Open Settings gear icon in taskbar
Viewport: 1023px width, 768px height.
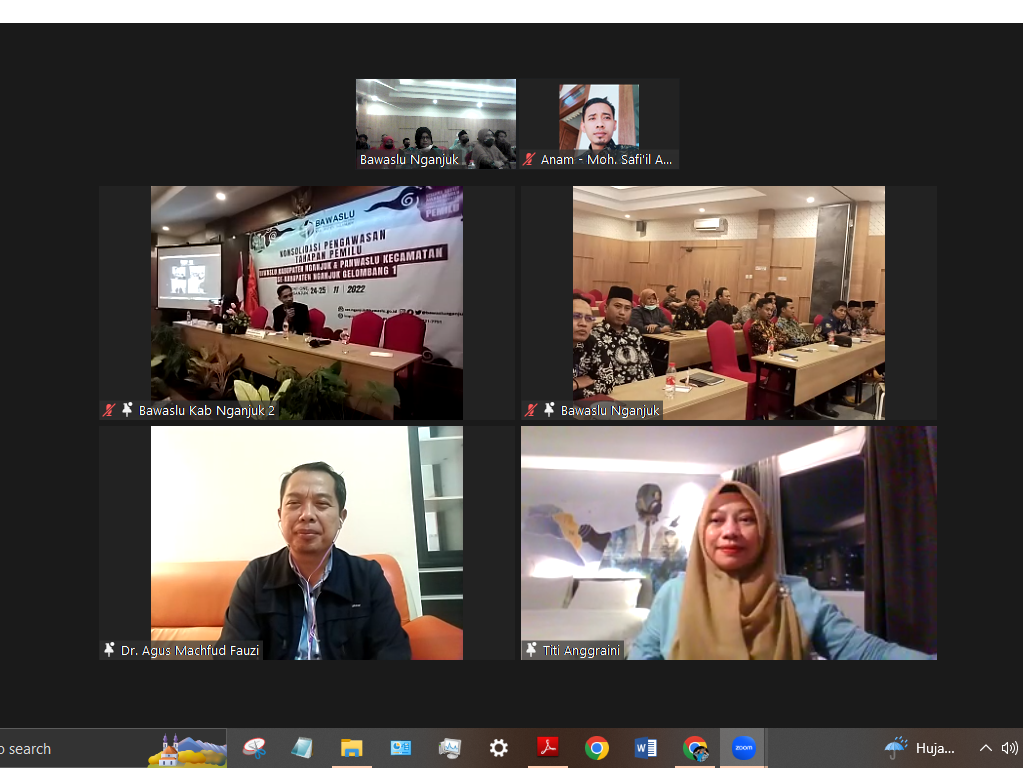[498, 748]
